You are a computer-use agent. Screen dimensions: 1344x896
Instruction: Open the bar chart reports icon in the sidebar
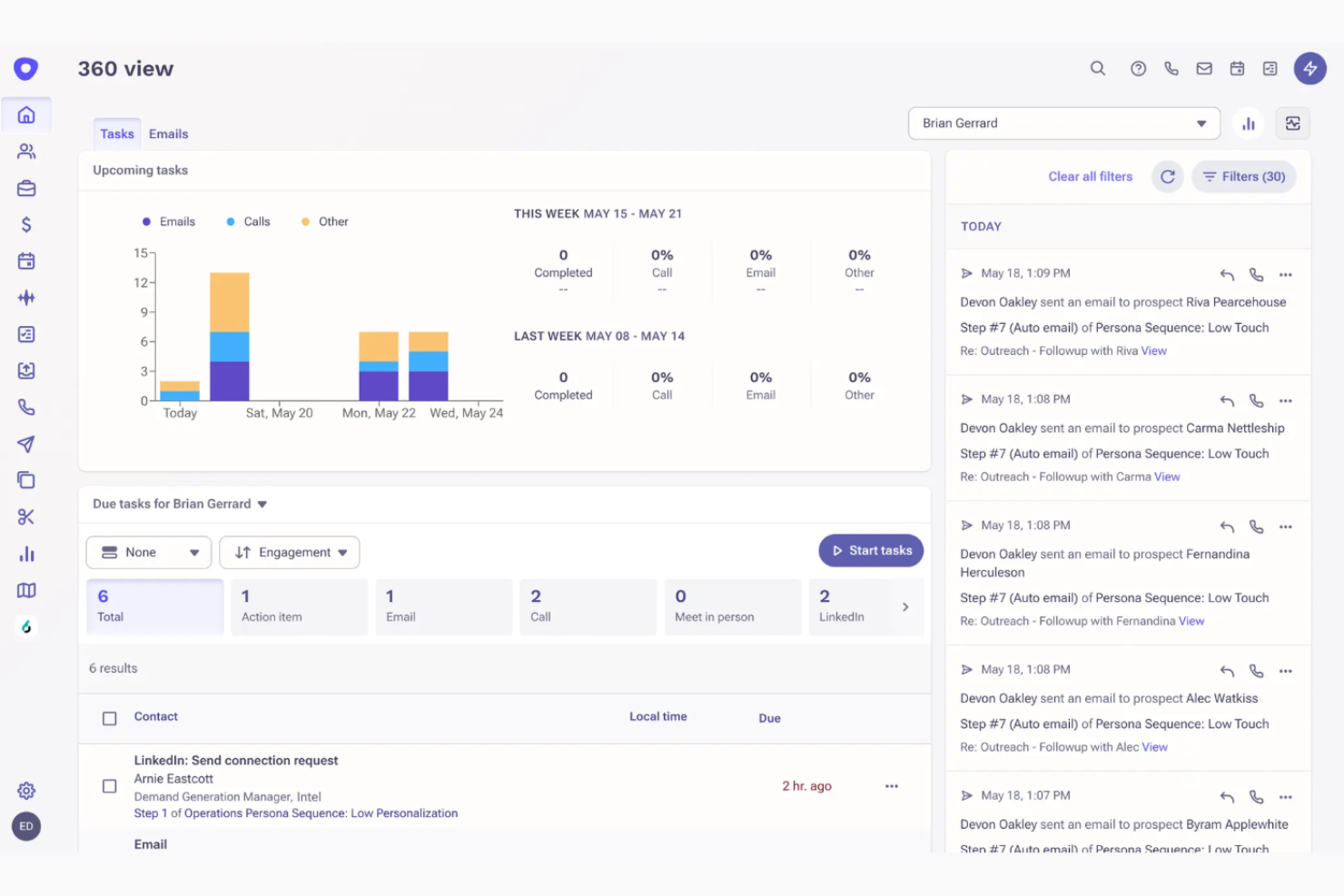pyautogui.click(x=26, y=554)
